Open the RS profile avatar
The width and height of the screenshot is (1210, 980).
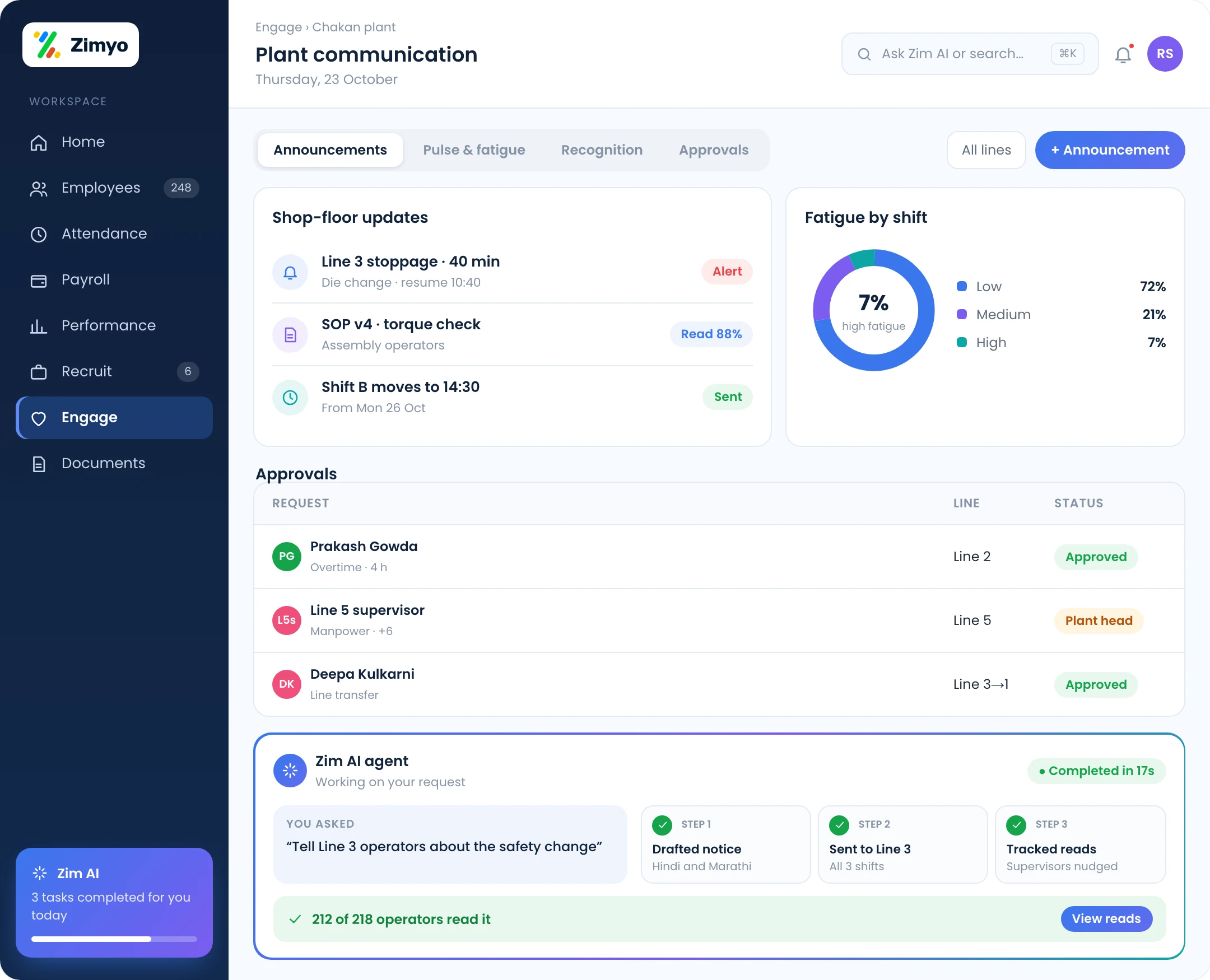point(1165,54)
